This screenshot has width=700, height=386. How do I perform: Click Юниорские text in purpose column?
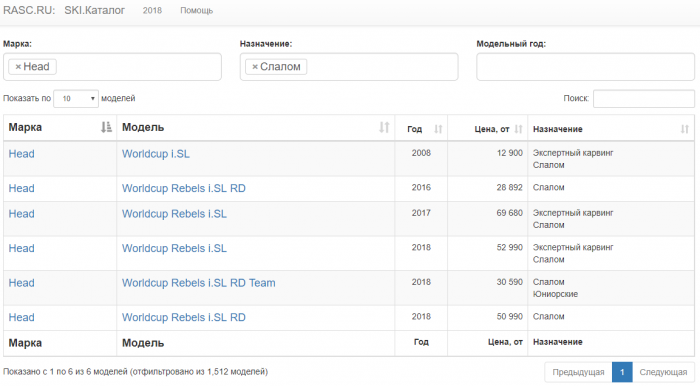tap(555, 294)
